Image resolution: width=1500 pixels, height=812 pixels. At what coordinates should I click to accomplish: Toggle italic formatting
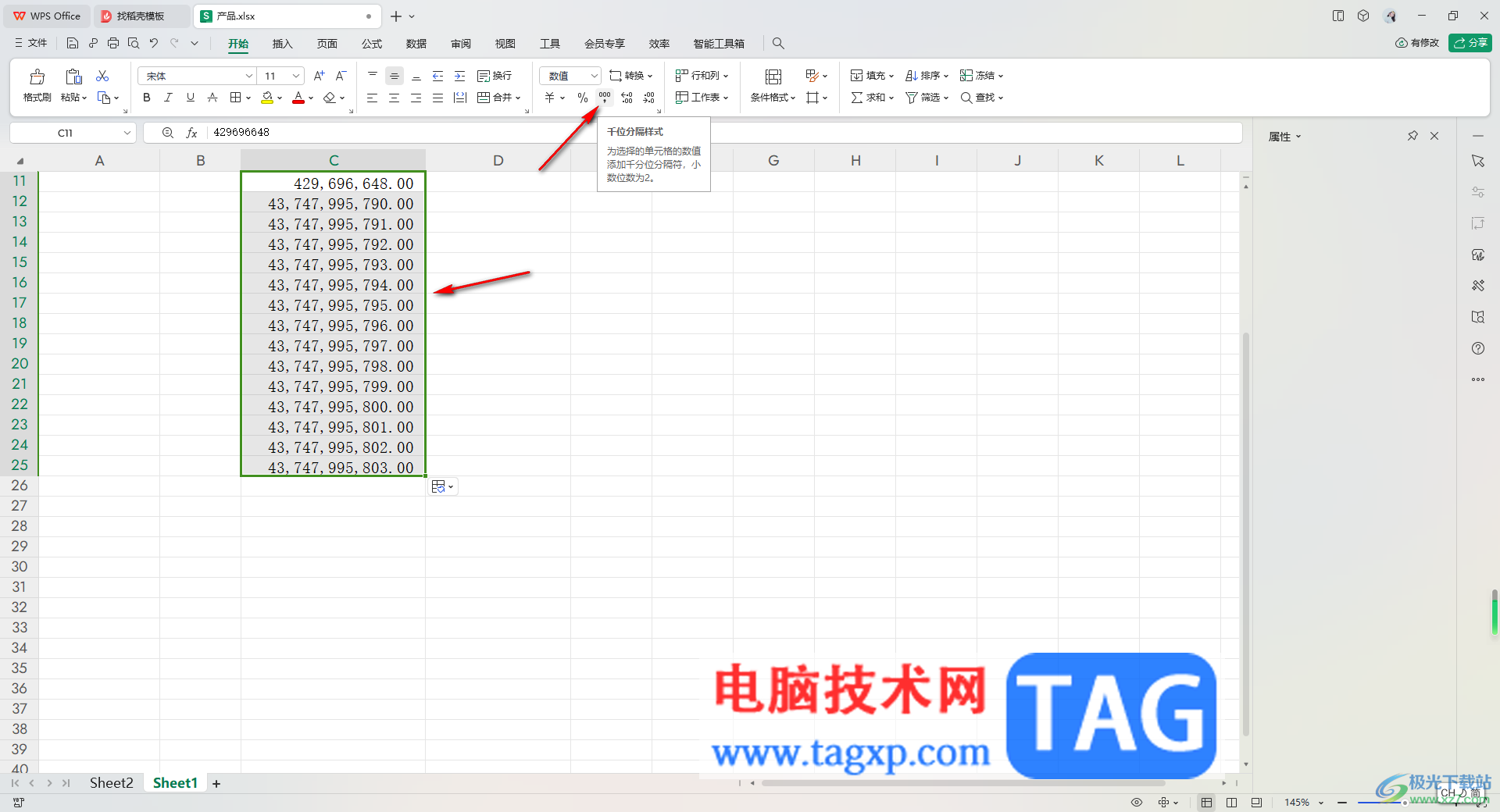click(168, 98)
